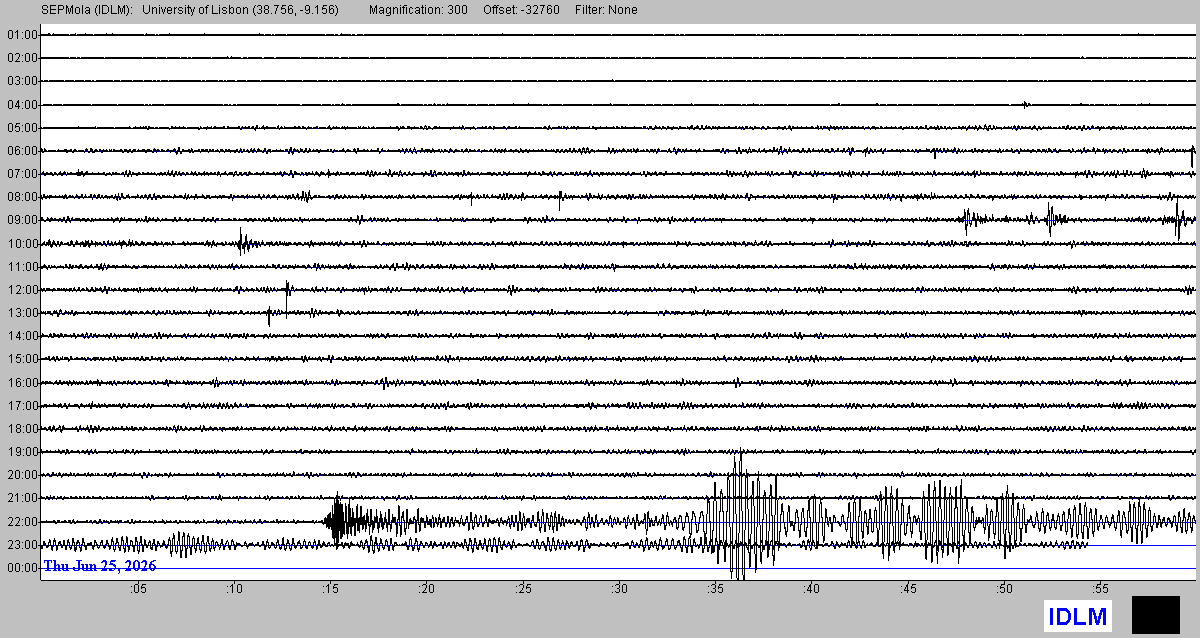Click the black square beside IDLM
1200x638 pixels.
click(1156, 614)
